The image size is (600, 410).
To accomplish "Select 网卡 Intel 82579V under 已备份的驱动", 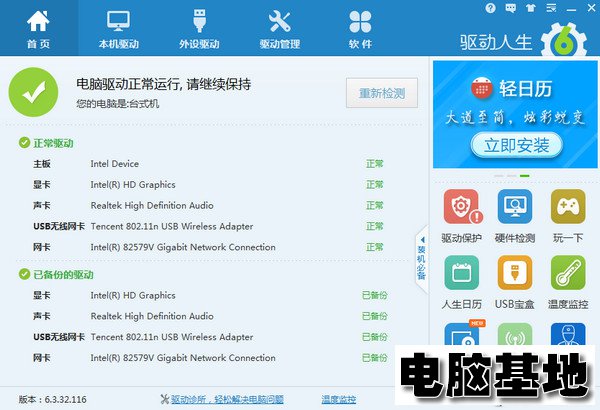I will (x=210, y=358).
